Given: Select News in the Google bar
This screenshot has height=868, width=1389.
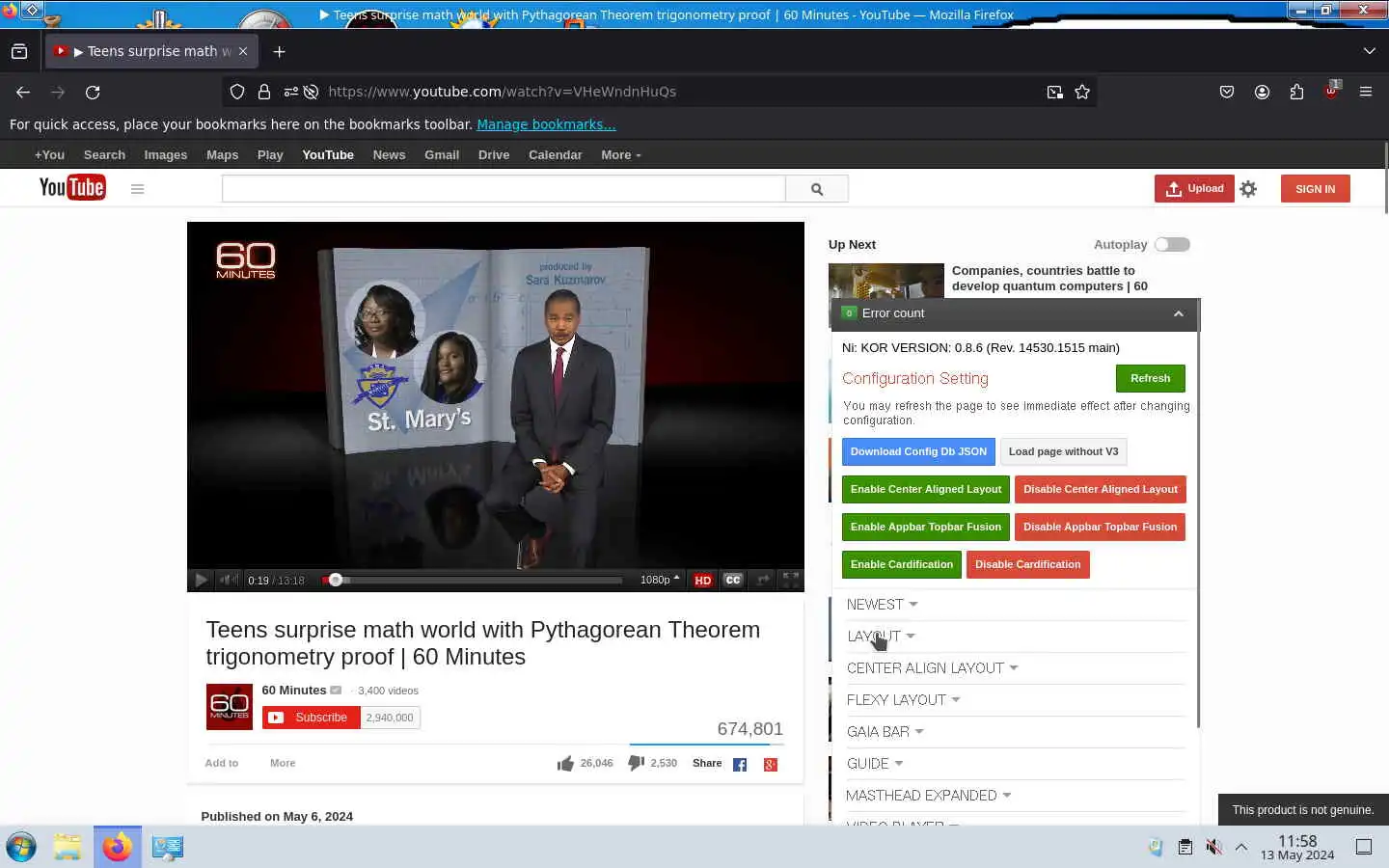Looking at the screenshot, I should [389, 154].
